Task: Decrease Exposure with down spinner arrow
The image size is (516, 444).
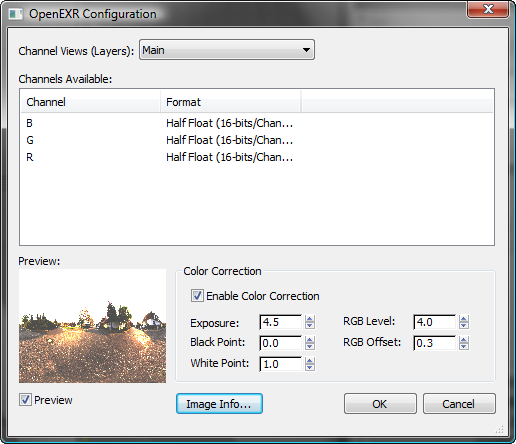Action: click(x=310, y=325)
